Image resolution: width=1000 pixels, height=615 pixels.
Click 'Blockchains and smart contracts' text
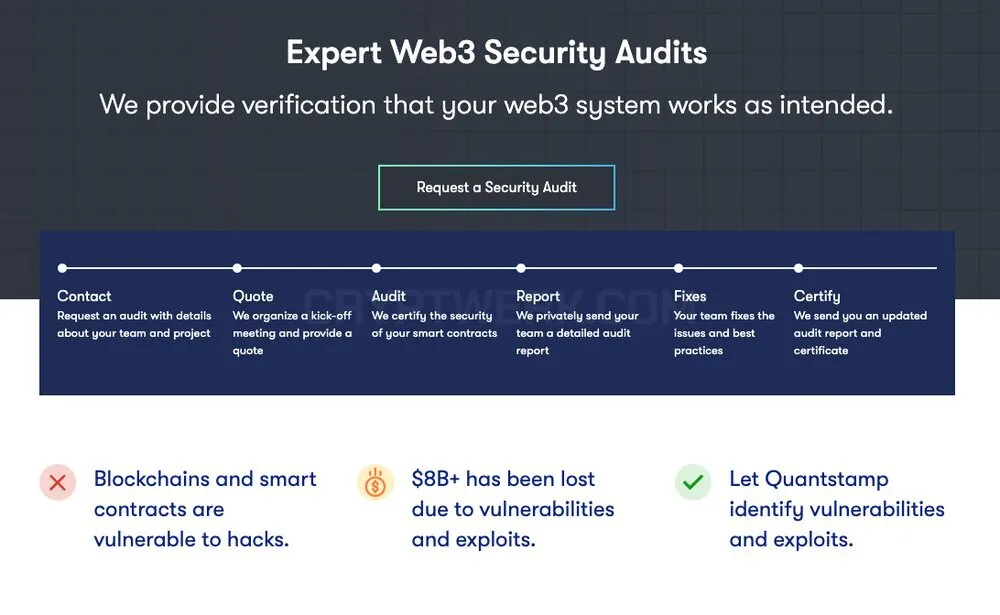[x=205, y=494]
